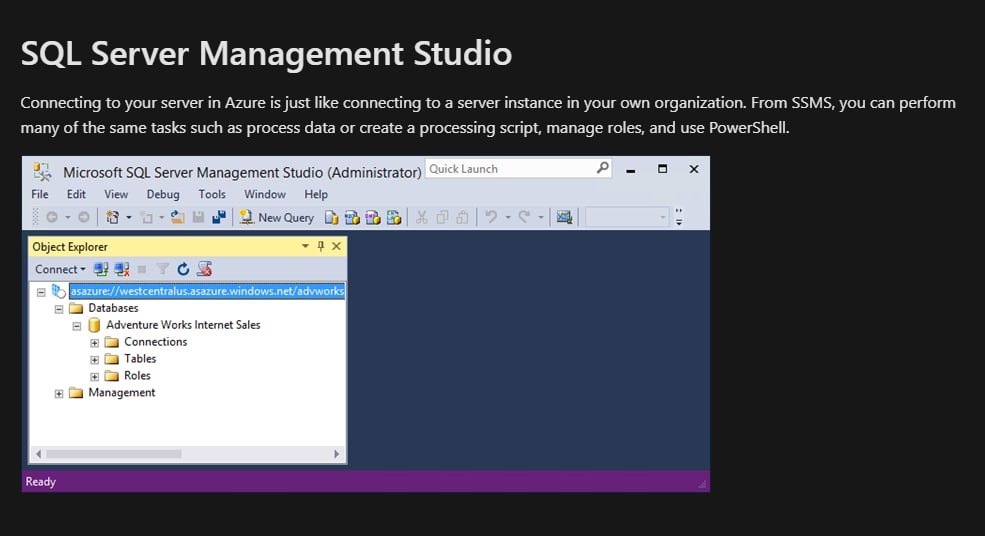The width and height of the screenshot is (985, 536).
Task: Click the Redo arrow icon
Action: (x=524, y=217)
